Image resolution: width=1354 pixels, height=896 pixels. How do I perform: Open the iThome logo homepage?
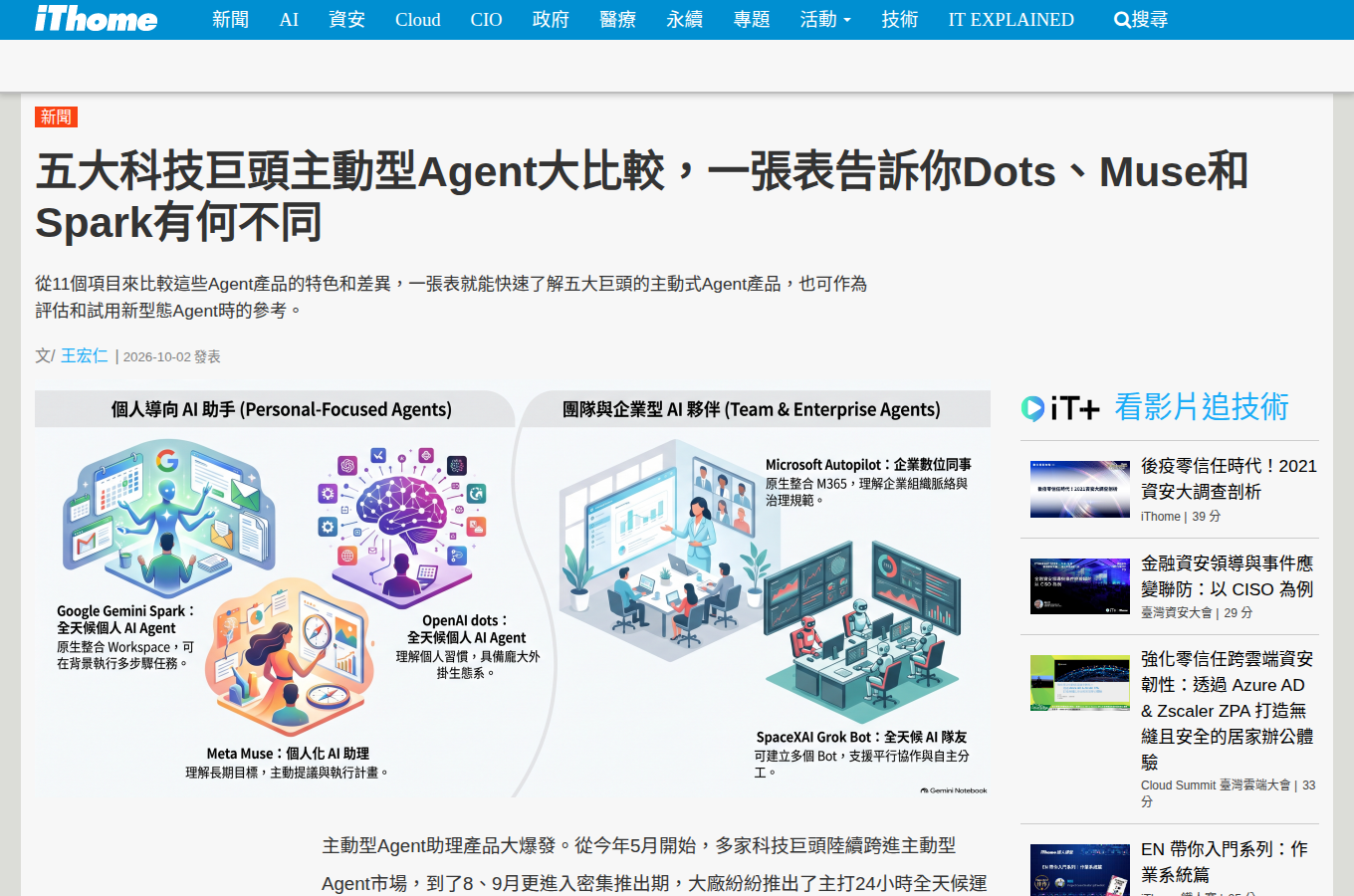tap(97, 19)
